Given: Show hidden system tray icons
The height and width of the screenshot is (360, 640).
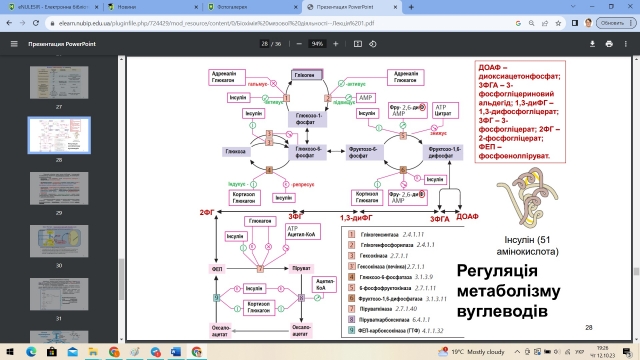Looking at the screenshot, I should 517,351.
